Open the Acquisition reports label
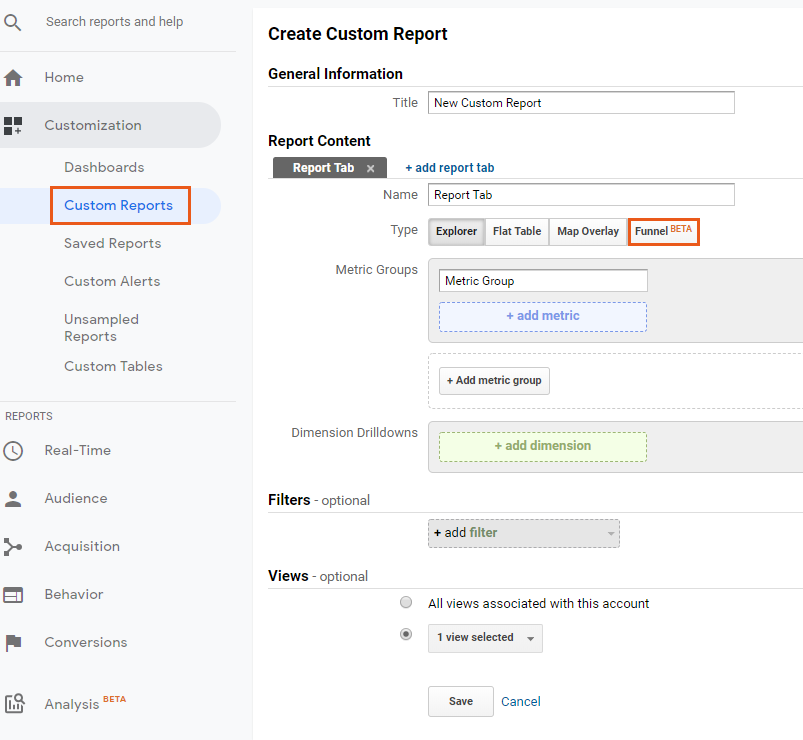 [82, 546]
